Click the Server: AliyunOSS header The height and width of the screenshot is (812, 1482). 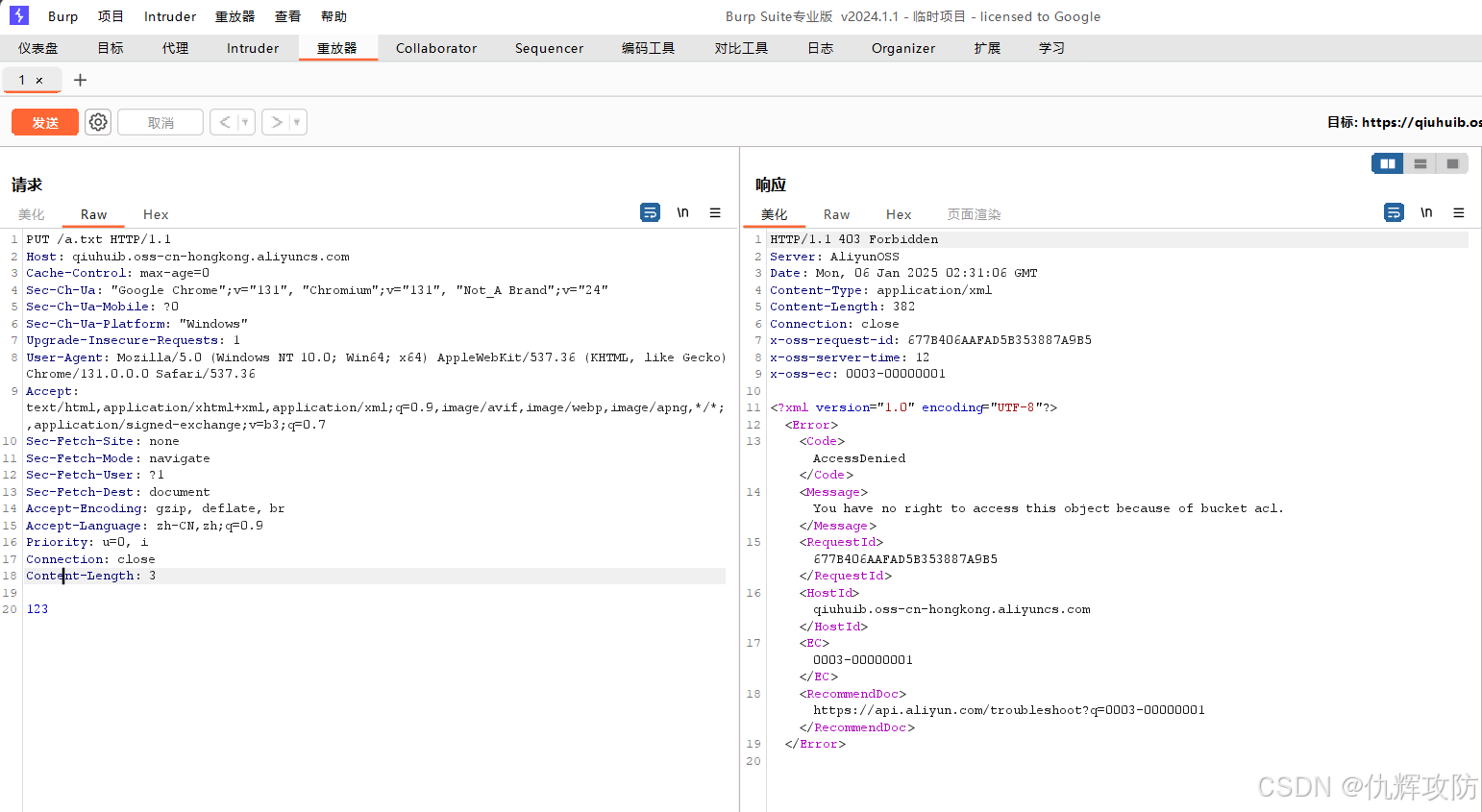835,257
